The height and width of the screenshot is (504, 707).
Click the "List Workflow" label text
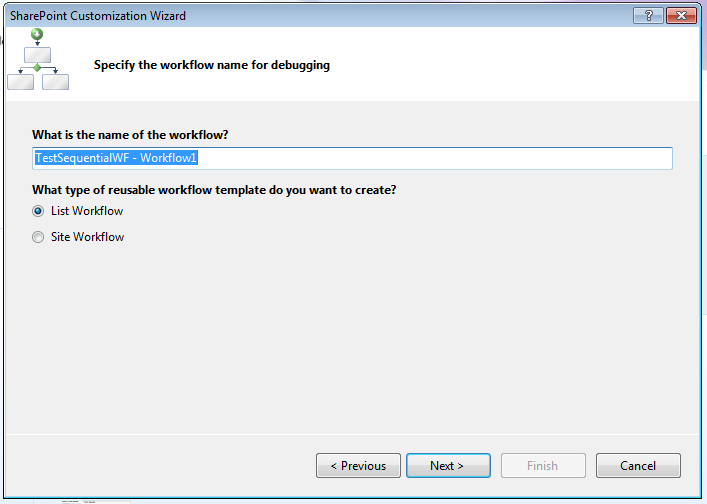(87, 211)
